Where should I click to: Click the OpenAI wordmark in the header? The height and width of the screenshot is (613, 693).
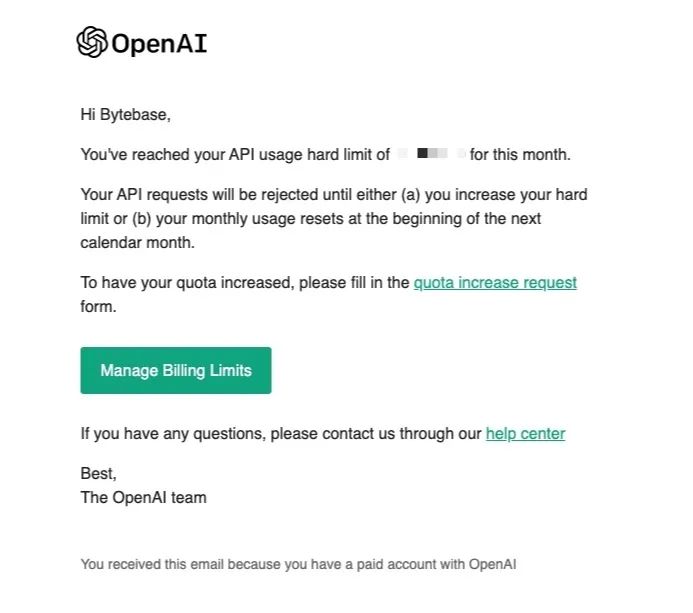(x=159, y=44)
